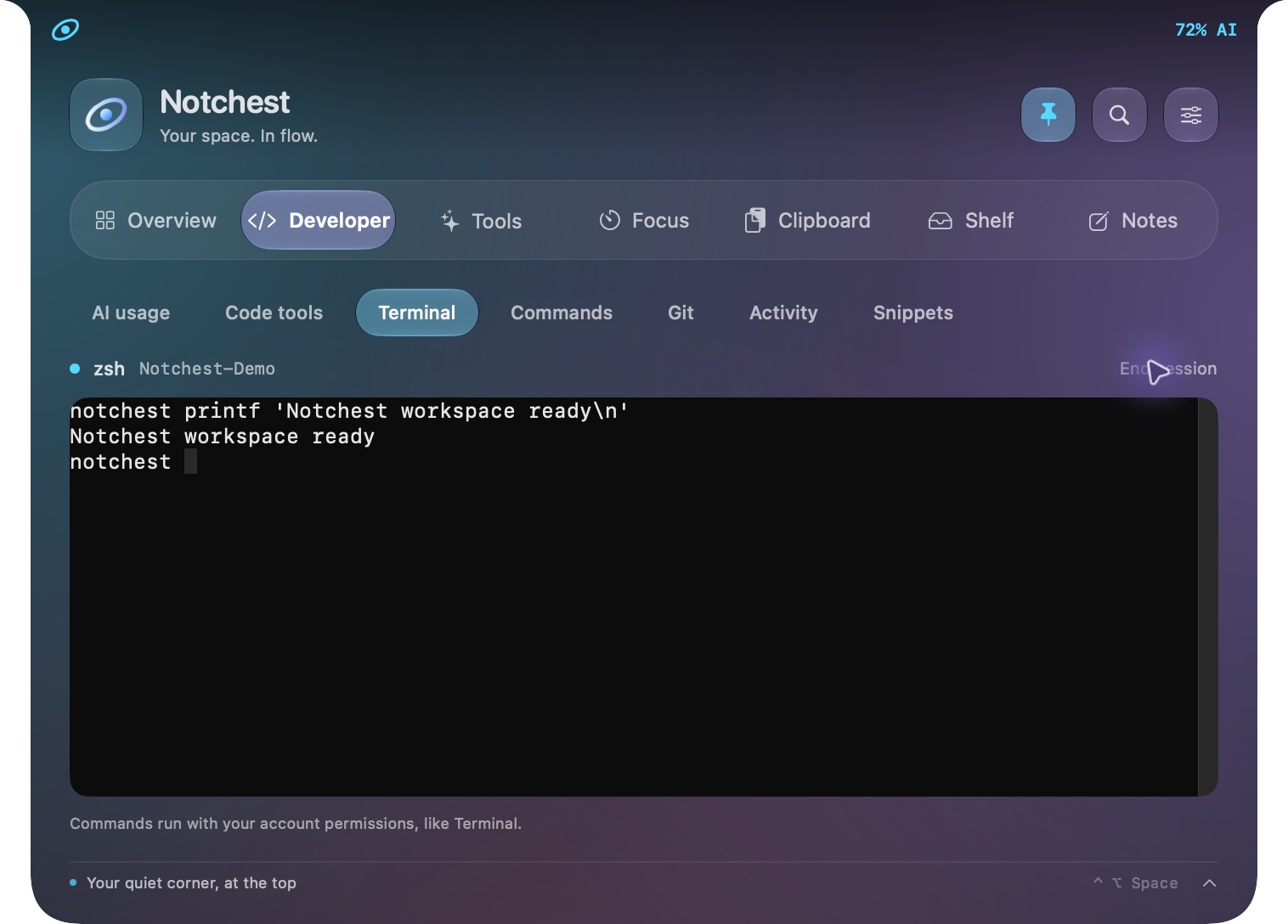Open the Code tools sub-tab
This screenshot has width=1288, height=924.
(x=274, y=313)
